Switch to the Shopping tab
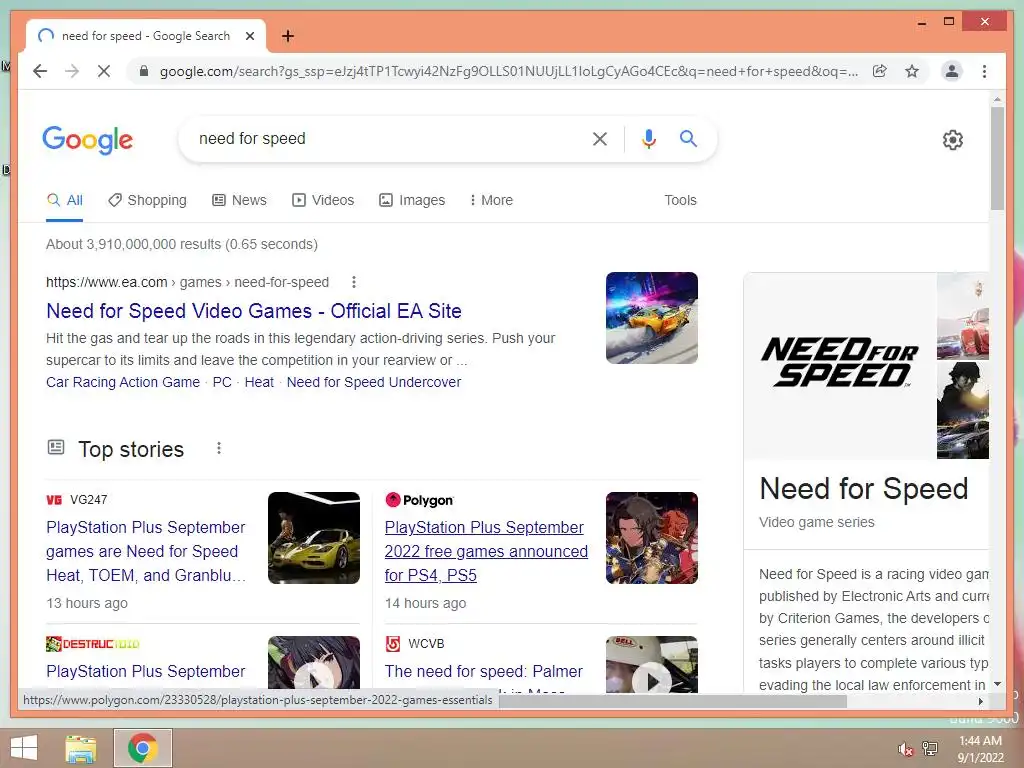The height and width of the screenshot is (768, 1024). 148,200
